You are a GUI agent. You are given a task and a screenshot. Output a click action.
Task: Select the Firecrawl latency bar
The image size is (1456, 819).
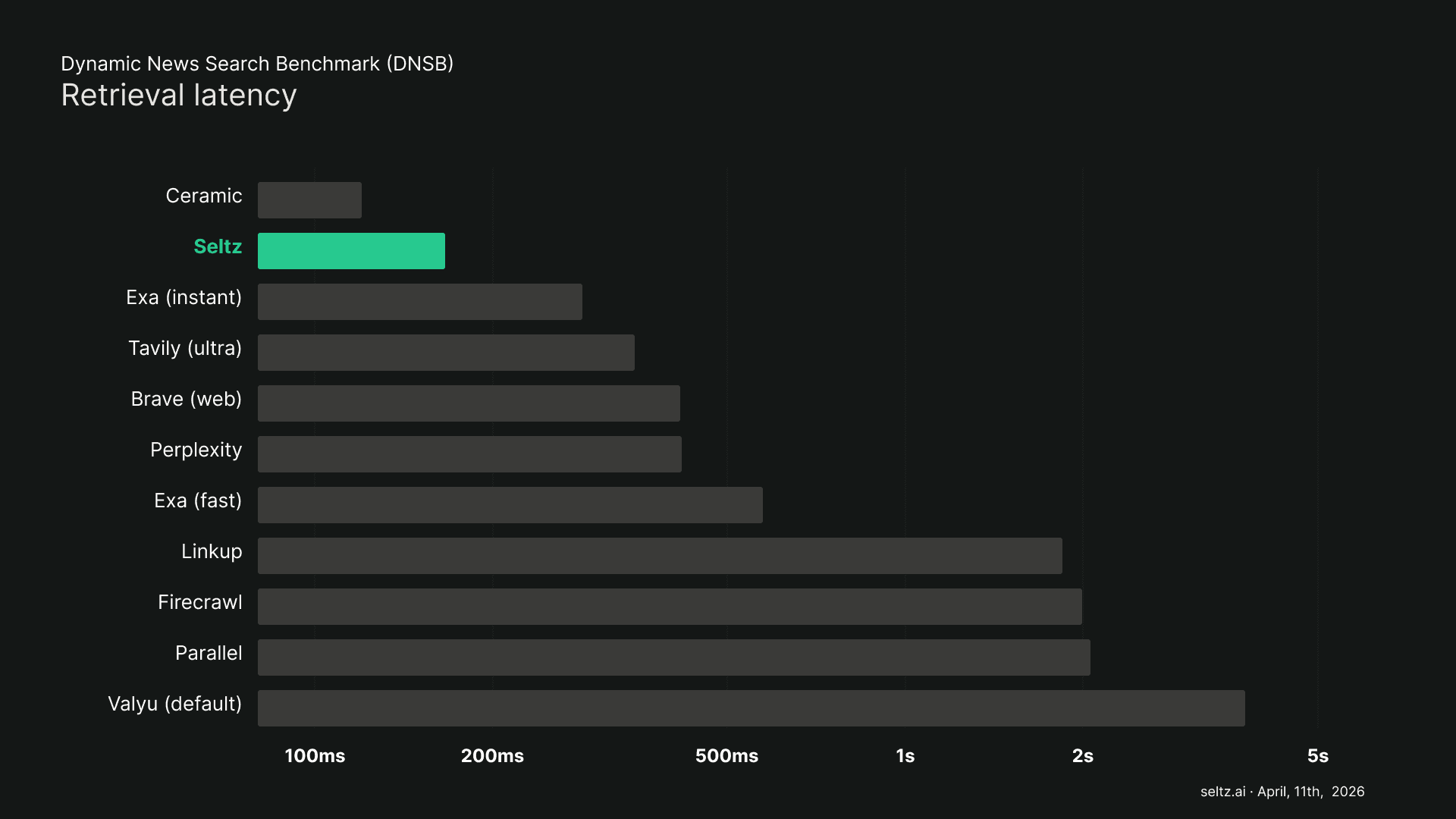(670, 607)
